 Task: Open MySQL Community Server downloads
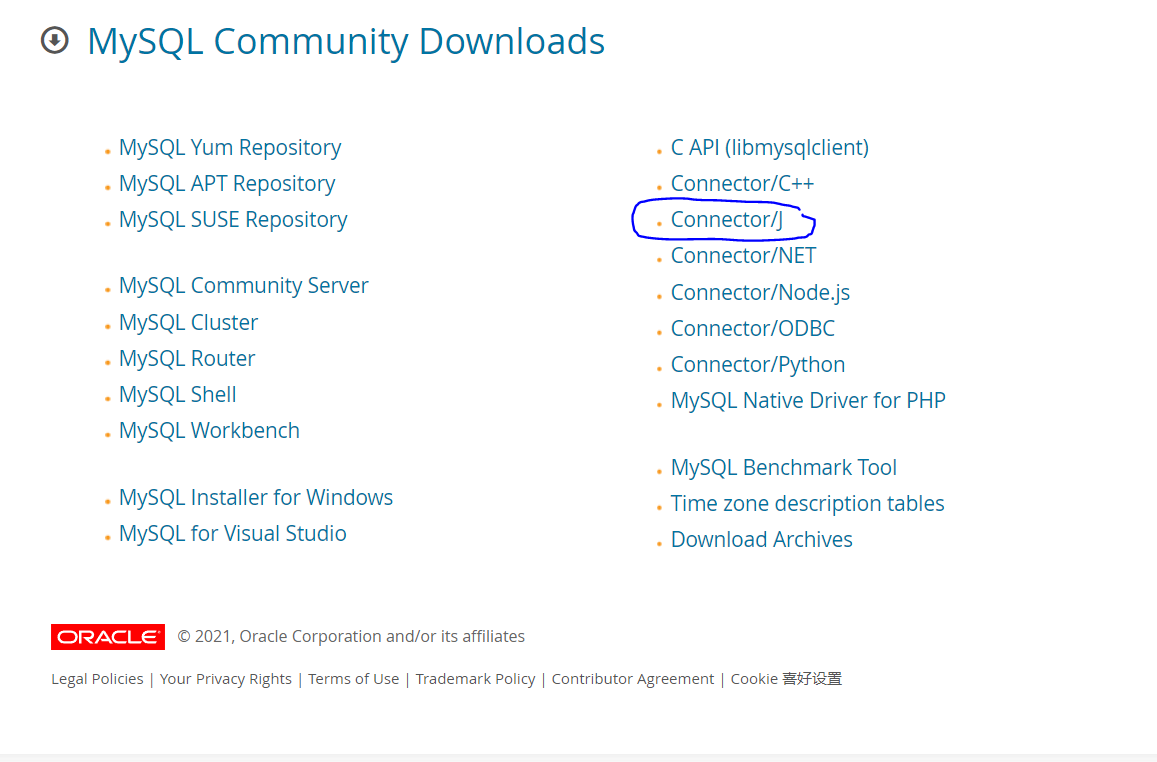pyautogui.click(x=243, y=285)
